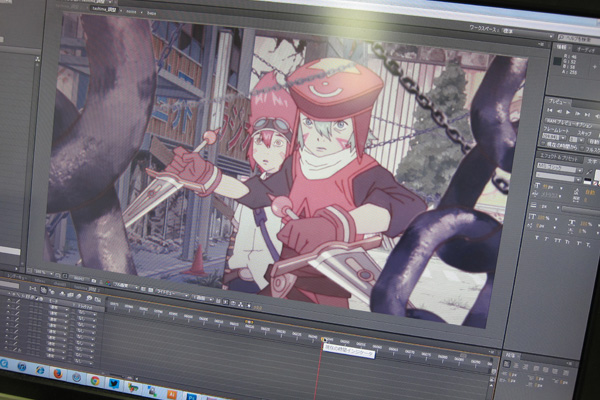Toggle faux italic in character panel
This screenshot has height=400, width=600.
click(x=546, y=239)
